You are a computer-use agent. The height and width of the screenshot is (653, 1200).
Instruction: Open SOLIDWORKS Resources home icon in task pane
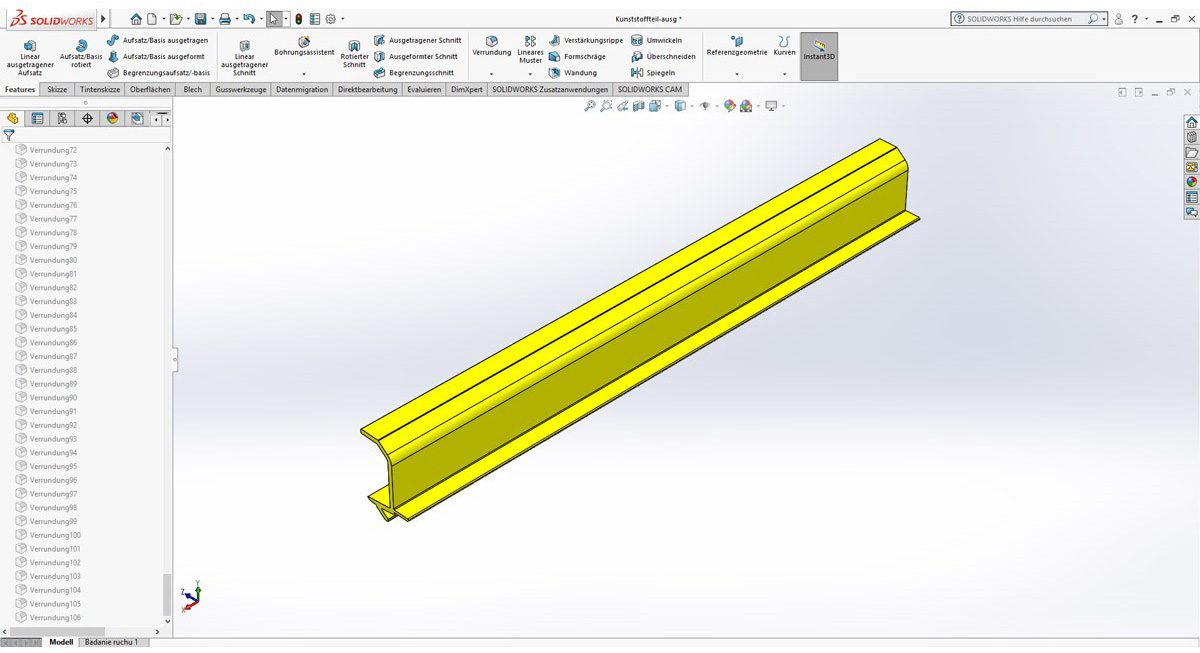coord(1191,122)
